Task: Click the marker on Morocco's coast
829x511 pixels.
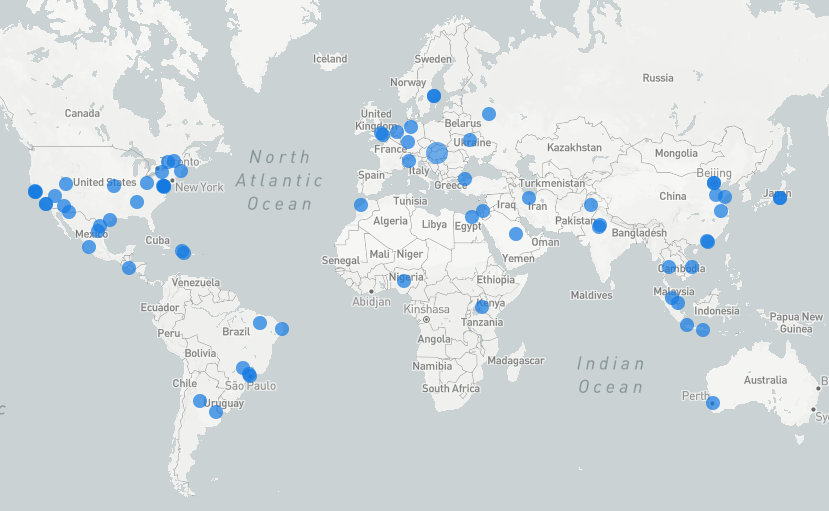Action: [x=361, y=205]
